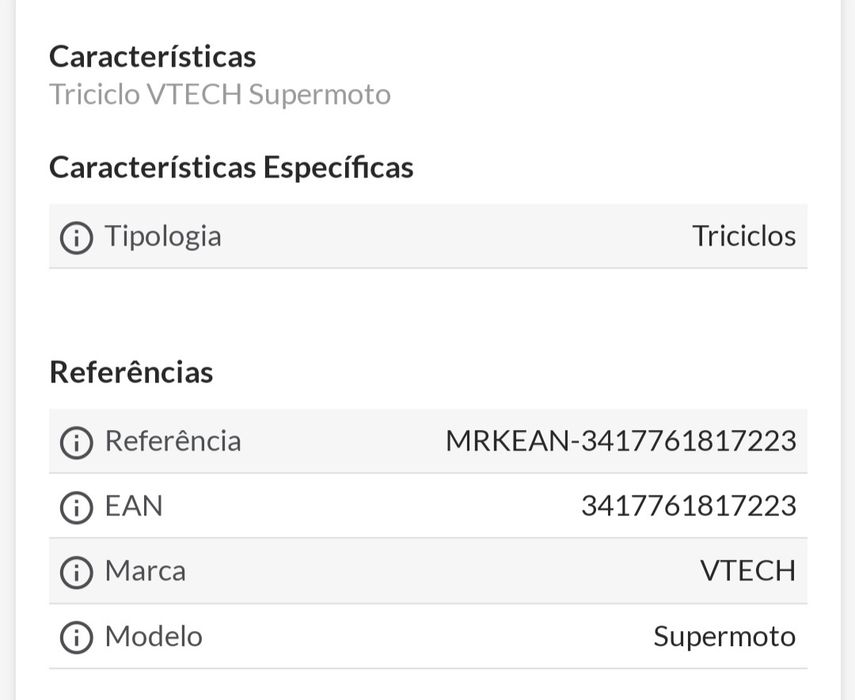
Task: Tap the info icon beside Referência
Action: [76, 442]
